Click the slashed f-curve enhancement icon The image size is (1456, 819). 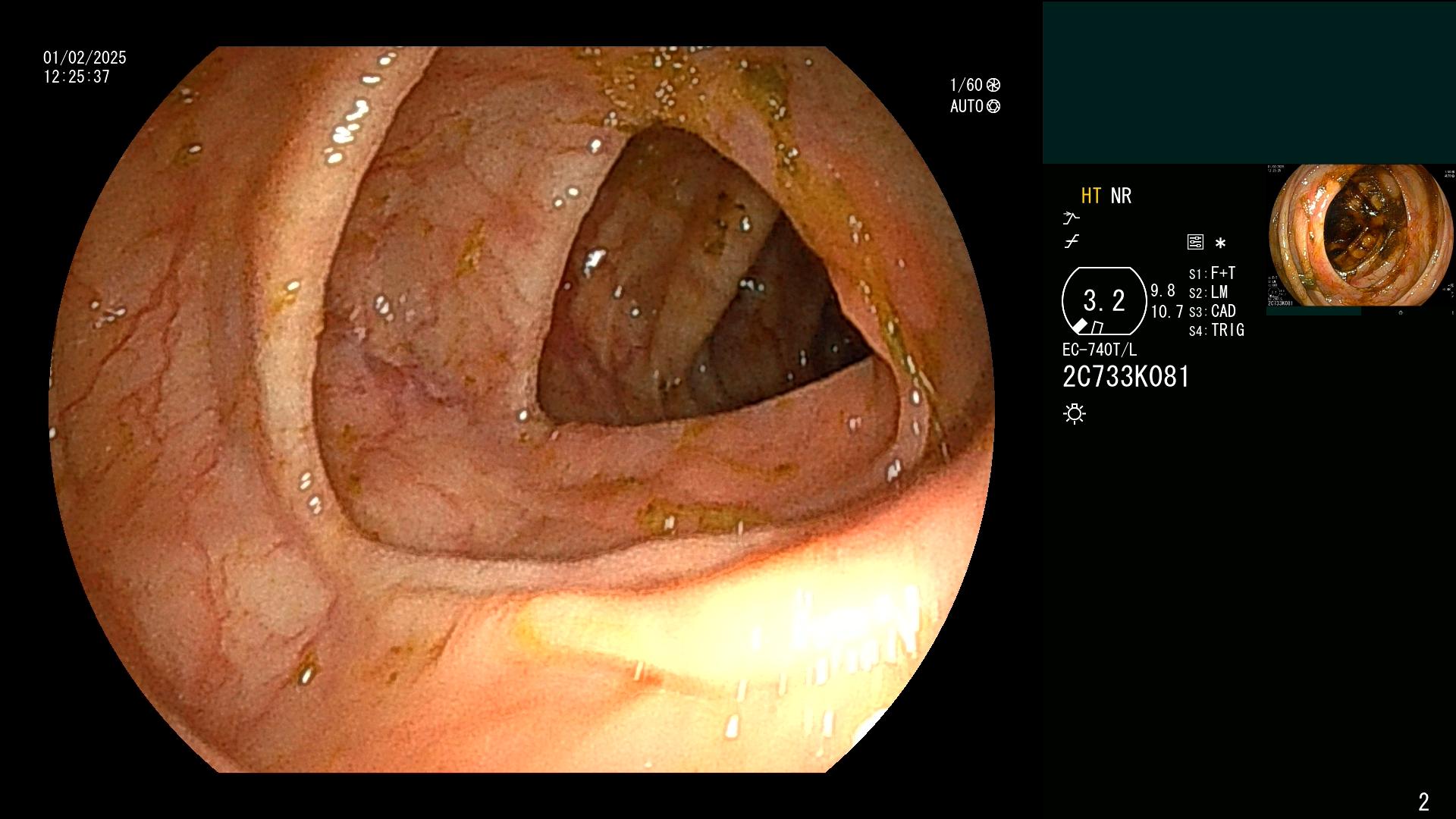[x=1072, y=242]
